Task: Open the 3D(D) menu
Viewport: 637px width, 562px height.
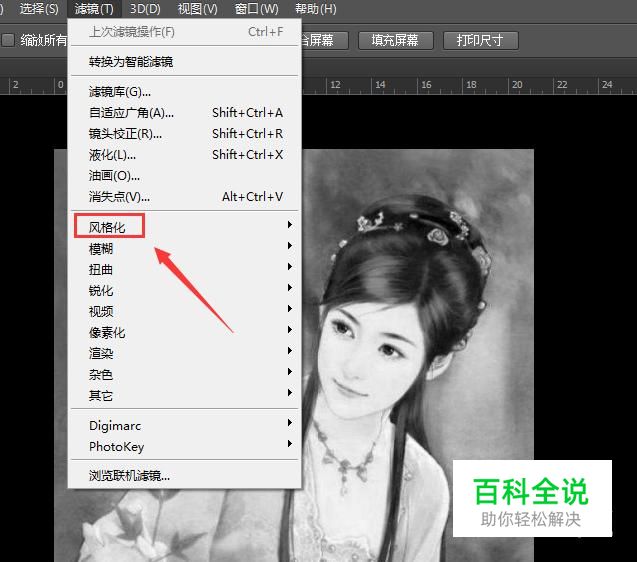Action: [x=145, y=9]
